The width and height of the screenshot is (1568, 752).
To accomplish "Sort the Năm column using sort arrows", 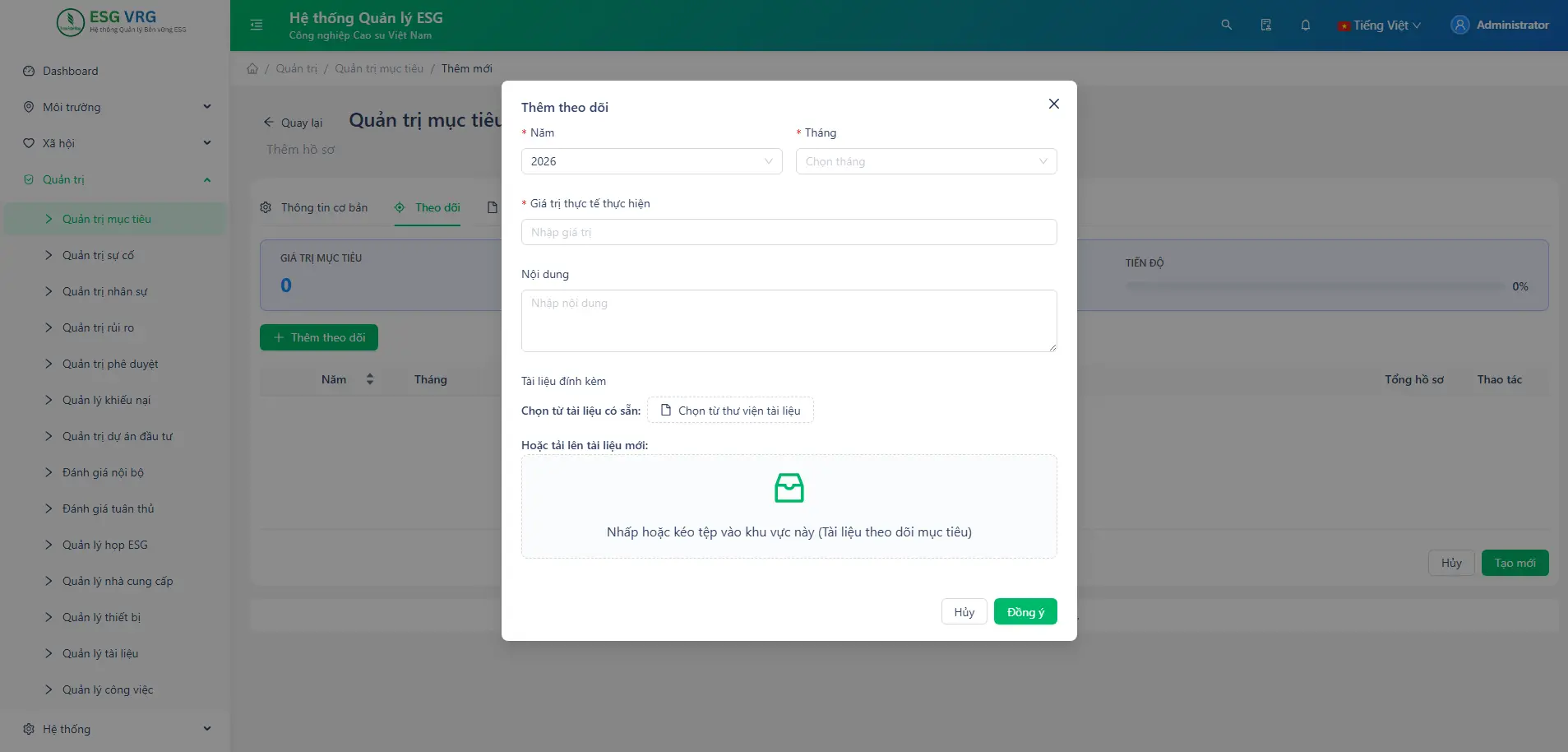I will (x=370, y=379).
